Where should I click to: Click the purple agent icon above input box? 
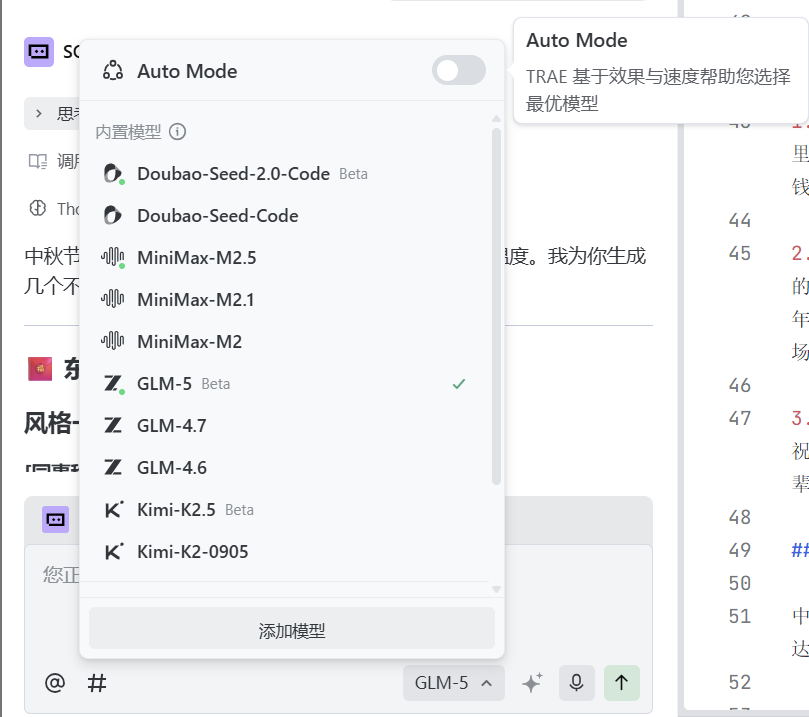pyautogui.click(x=55, y=519)
